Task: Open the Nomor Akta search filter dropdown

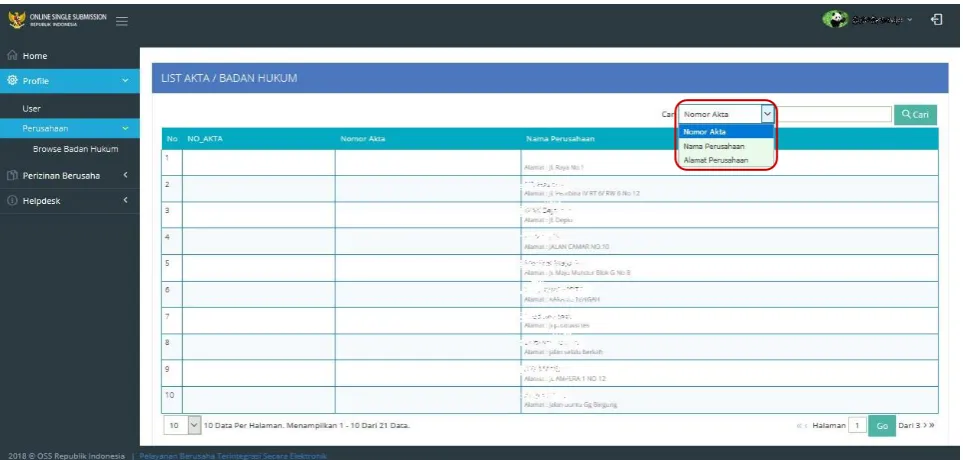Action: (726, 114)
